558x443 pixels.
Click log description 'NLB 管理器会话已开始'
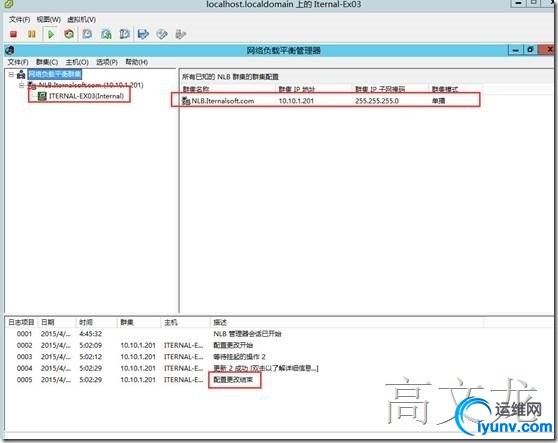(x=247, y=334)
